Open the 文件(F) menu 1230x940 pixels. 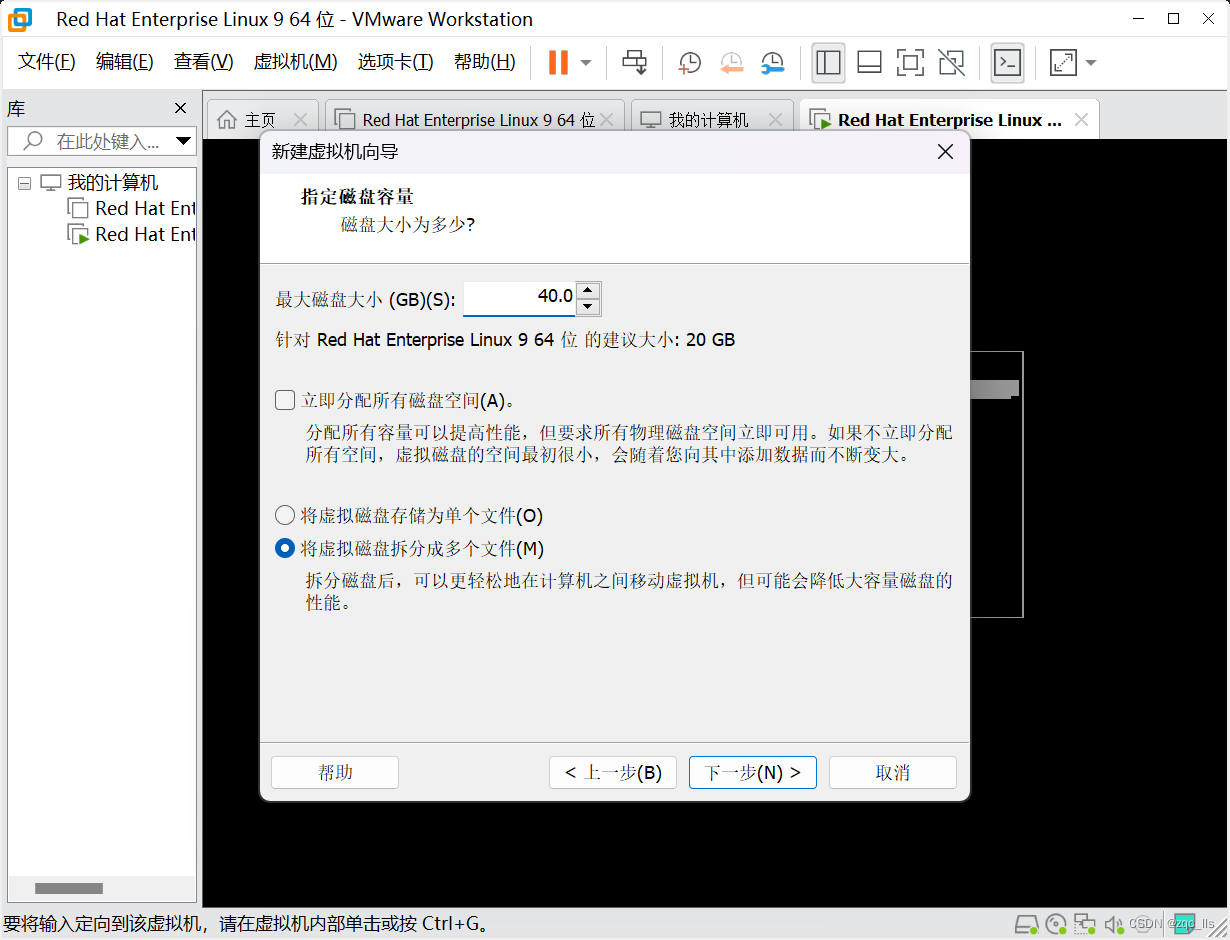point(47,62)
